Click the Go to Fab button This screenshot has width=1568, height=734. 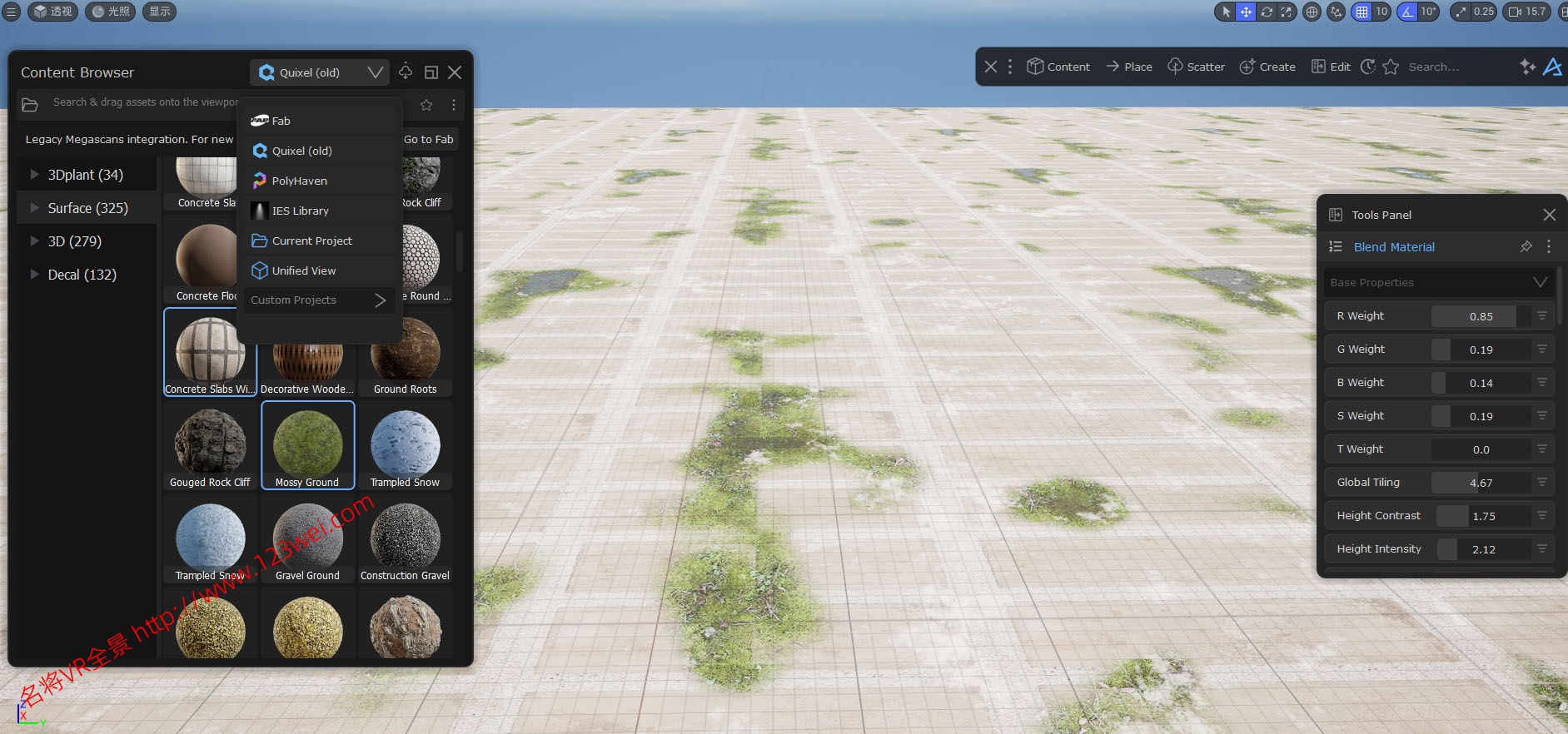click(x=429, y=139)
